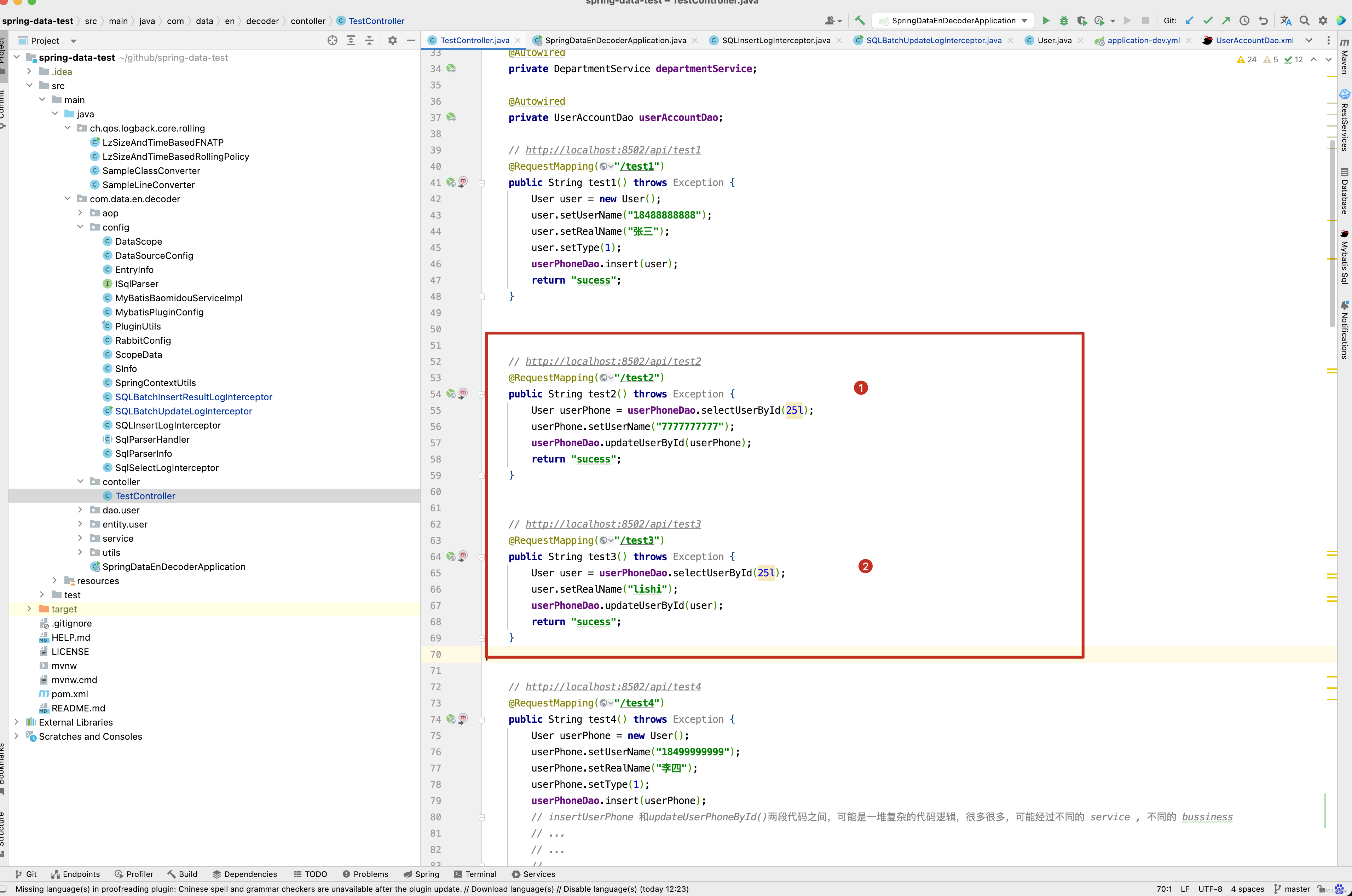This screenshot has height=896, width=1352.
Task: Open the localhost:8502/api/test4 comment link
Action: point(613,686)
